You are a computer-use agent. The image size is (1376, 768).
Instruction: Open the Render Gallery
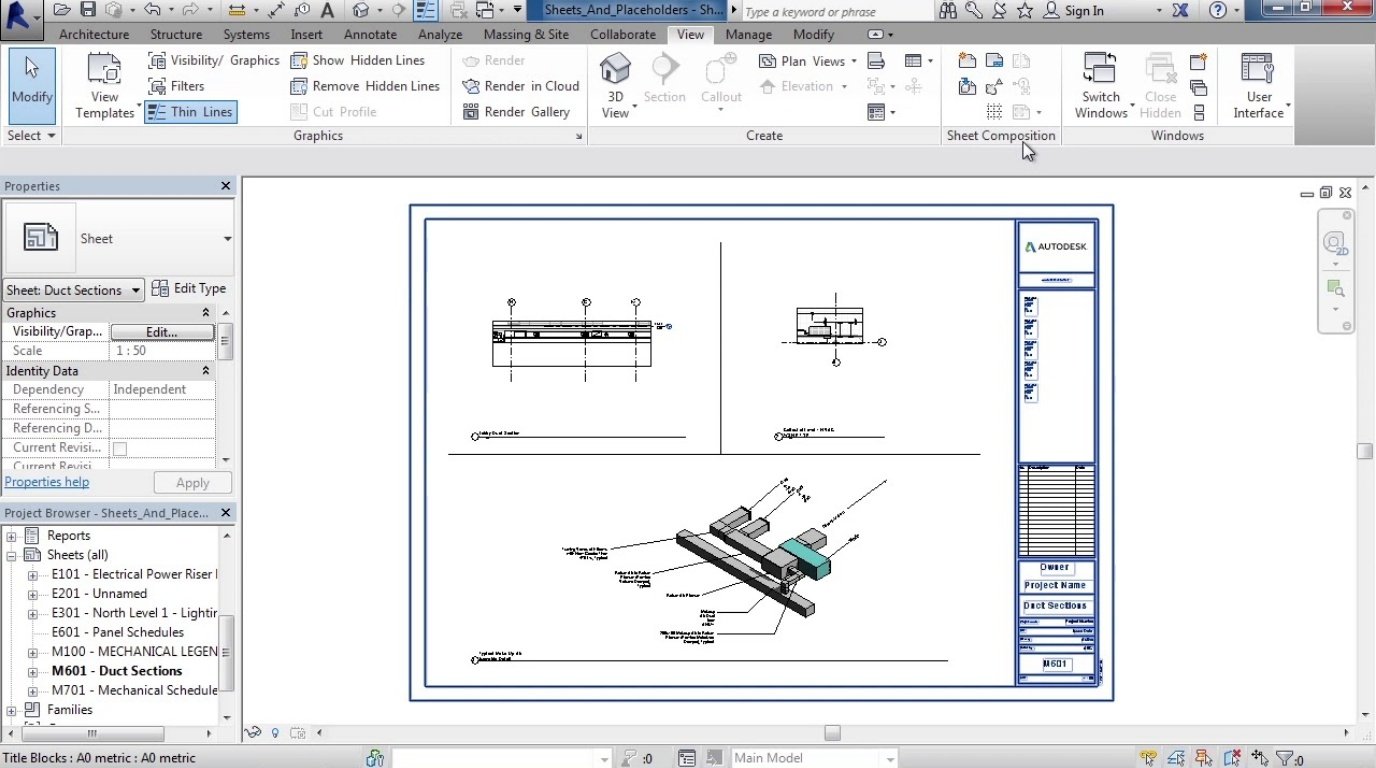[516, 112]
